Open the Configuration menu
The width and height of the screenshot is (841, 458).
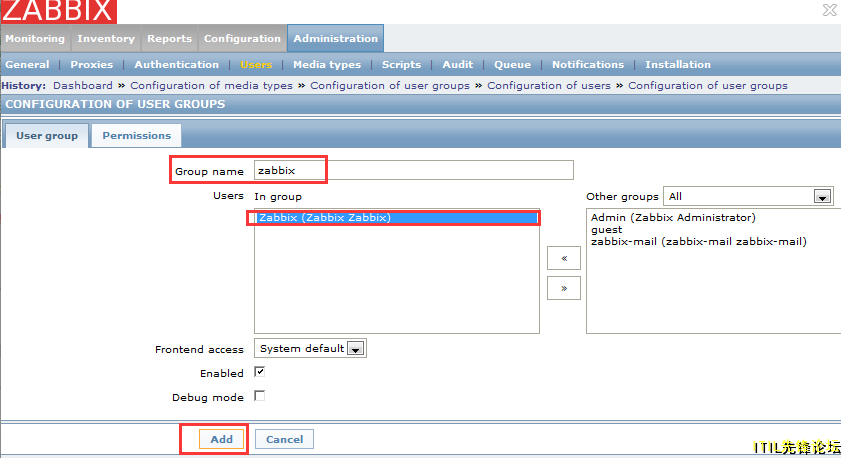tap(242, 39)
